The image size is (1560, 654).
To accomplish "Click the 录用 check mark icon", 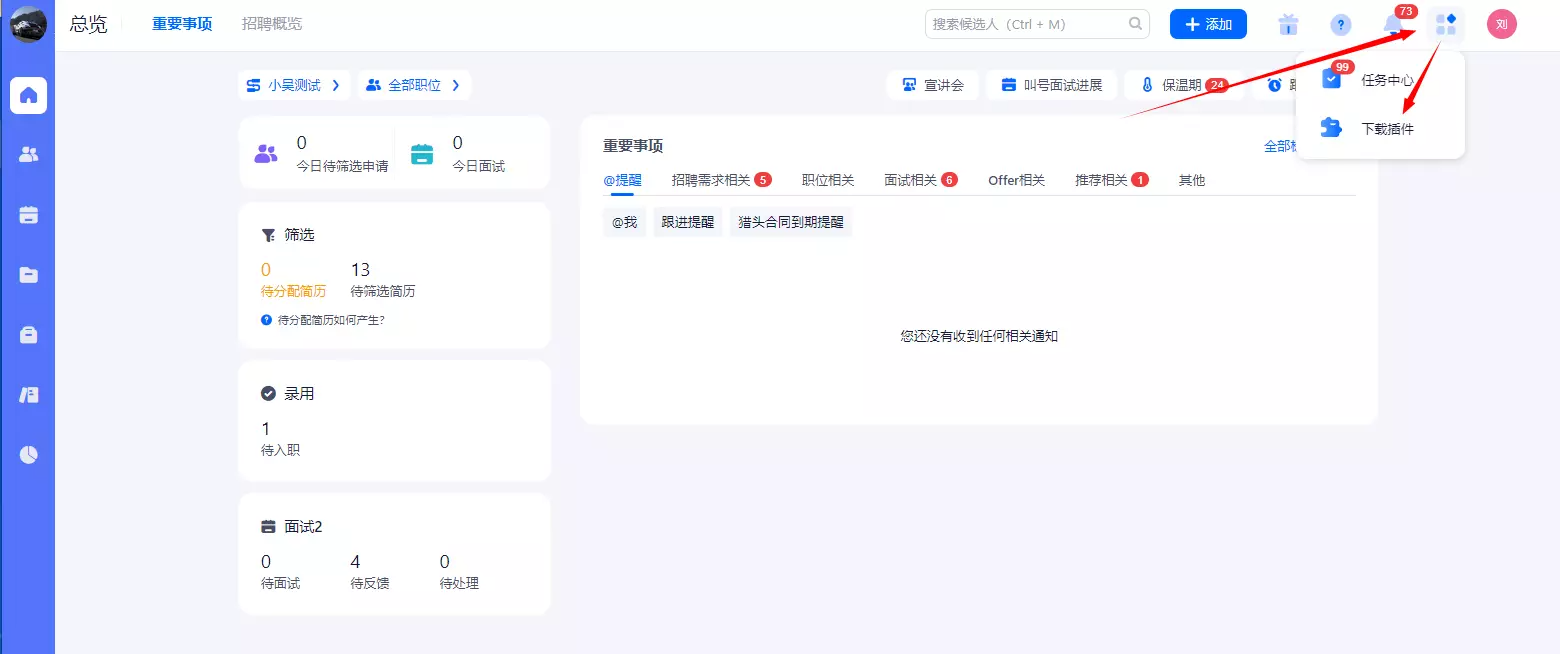I will tap(268, 394).
